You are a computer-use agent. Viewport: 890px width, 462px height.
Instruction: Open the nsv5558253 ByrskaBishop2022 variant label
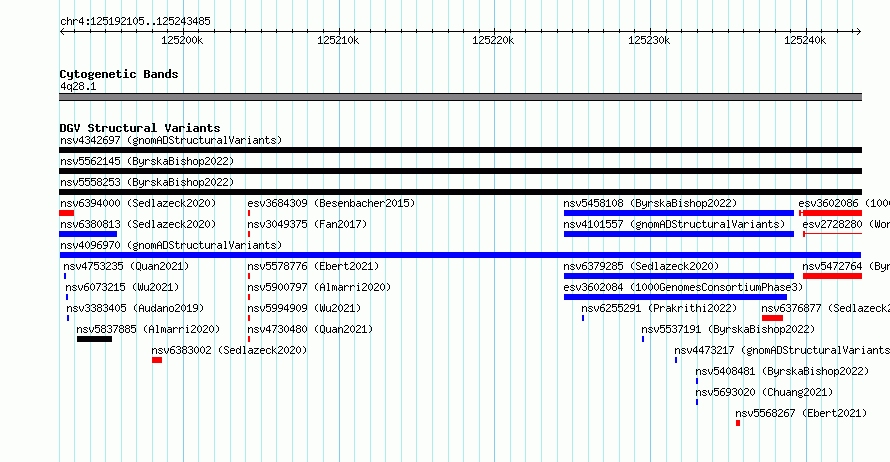tap(147, 182)
